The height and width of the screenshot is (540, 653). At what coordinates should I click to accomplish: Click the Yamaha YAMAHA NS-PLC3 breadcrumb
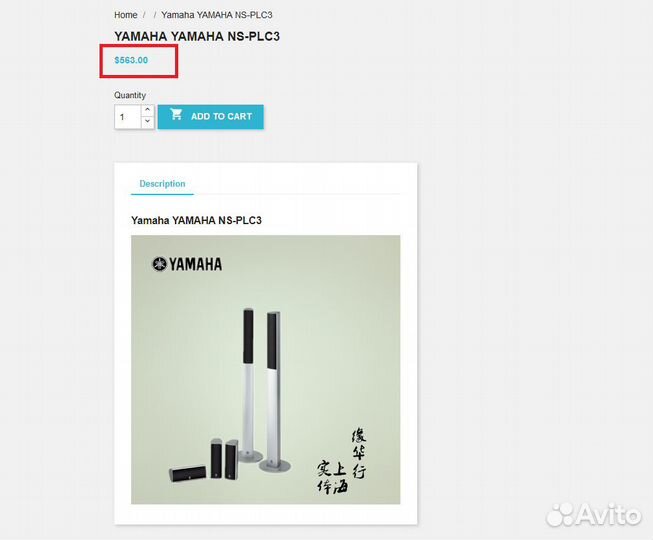[217, 15]
